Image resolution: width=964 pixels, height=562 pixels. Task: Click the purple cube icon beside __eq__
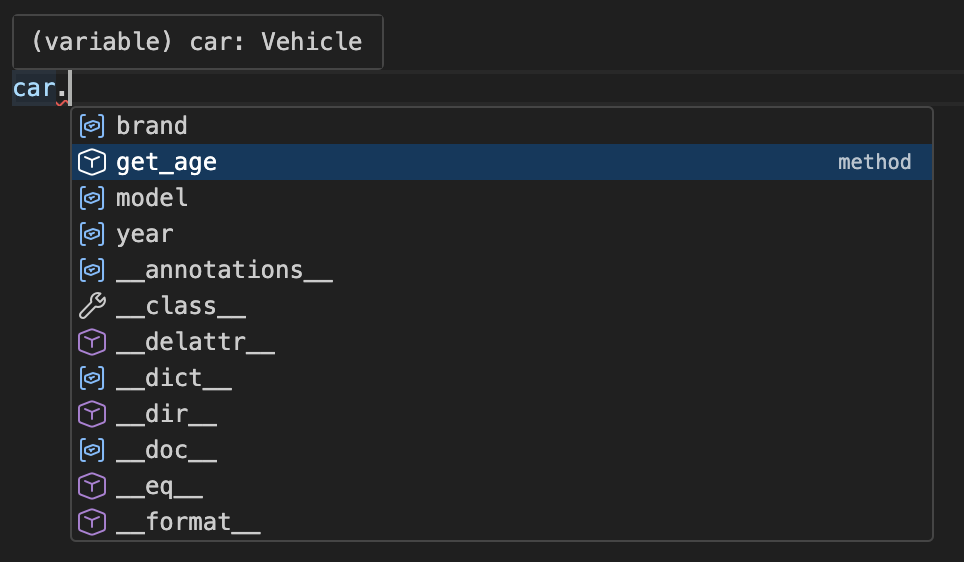[92, 486]
